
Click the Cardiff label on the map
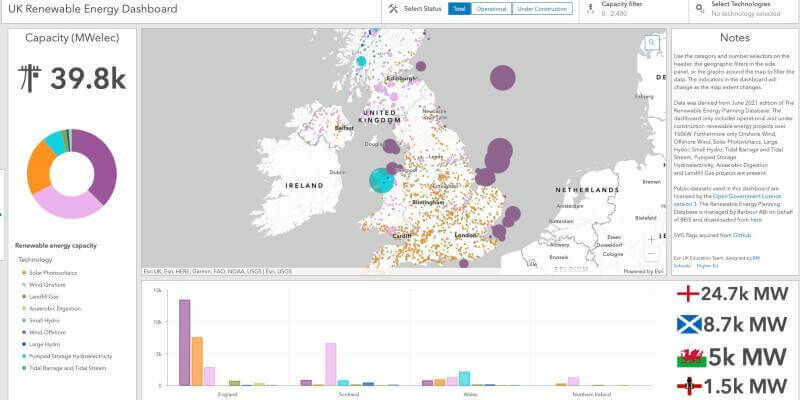tap(402, 236)
